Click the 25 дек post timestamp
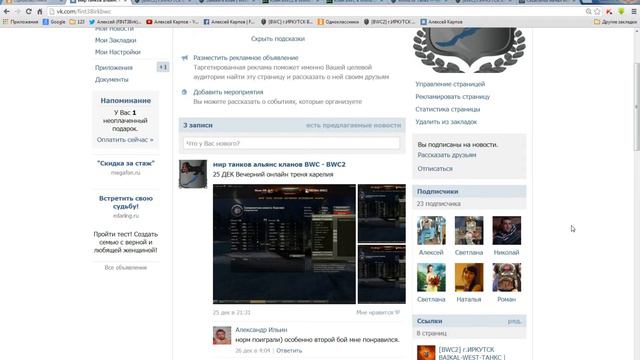Image resolution: width=640 pixels, height=360 pixels. pyautogui.click(x=231, y=312)
